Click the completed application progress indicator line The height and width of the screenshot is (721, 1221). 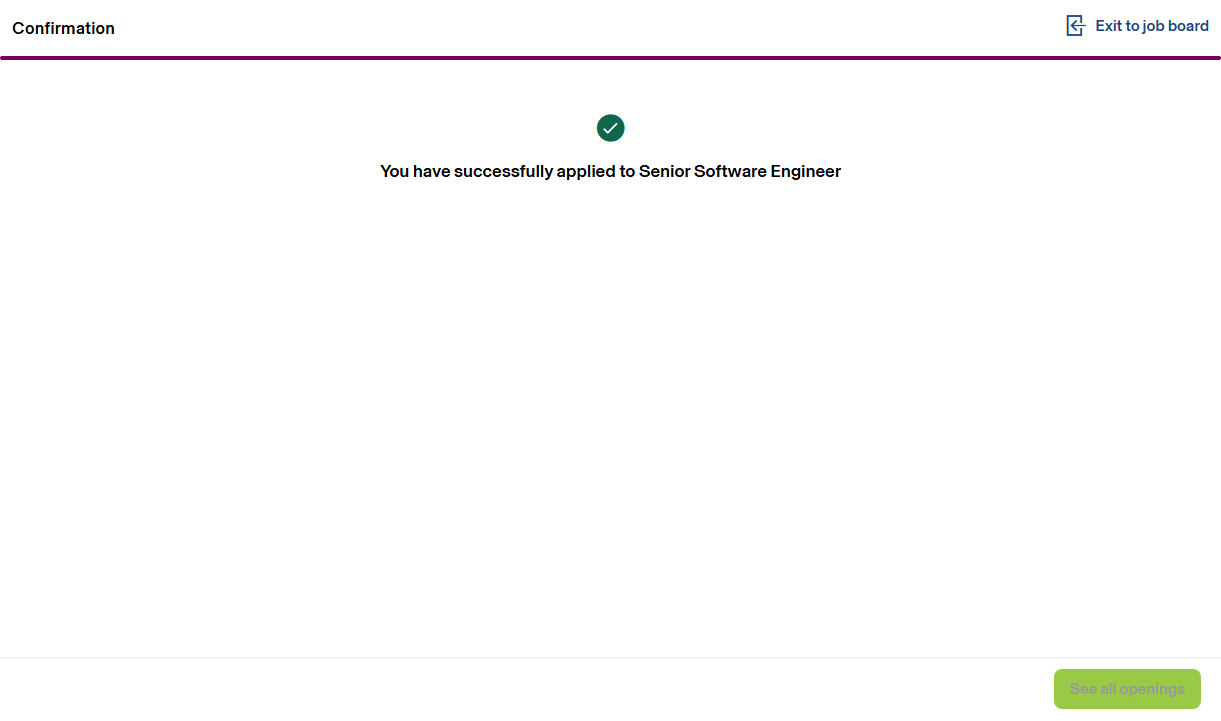click(610, 58)
